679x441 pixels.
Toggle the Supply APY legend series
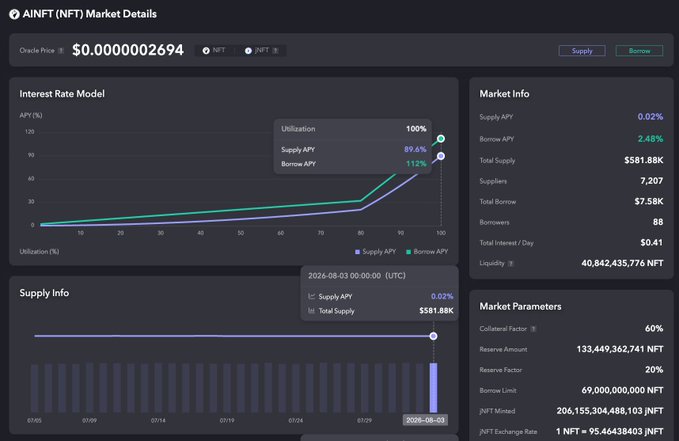click(375, 252)
